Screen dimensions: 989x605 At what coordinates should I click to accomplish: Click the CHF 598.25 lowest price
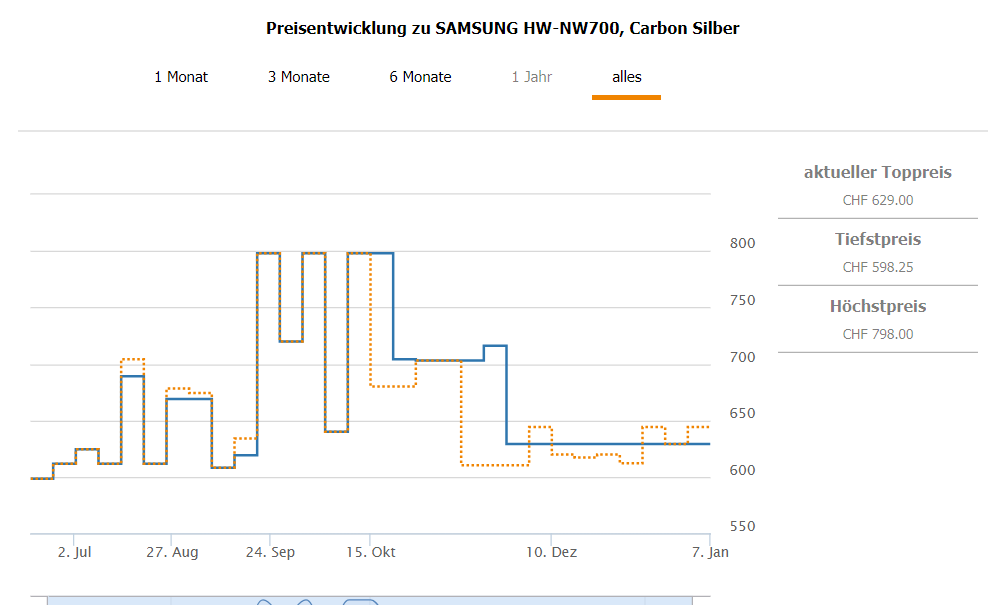pyautogui.click(x=877, y=267)
